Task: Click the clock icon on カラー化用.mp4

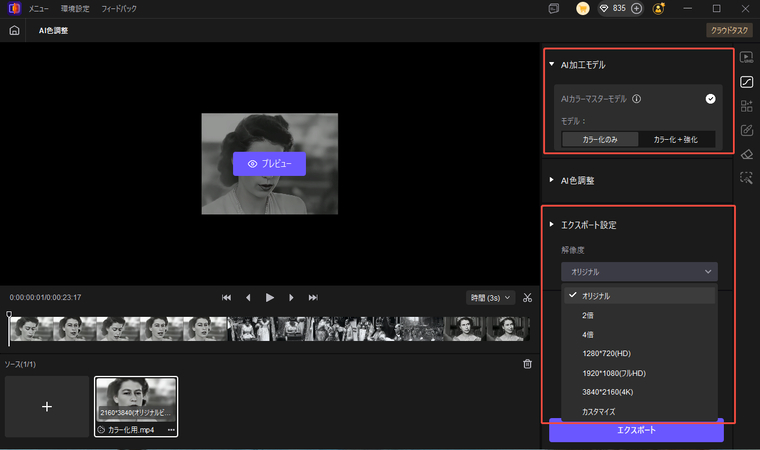Action: [x=101, y=430]
